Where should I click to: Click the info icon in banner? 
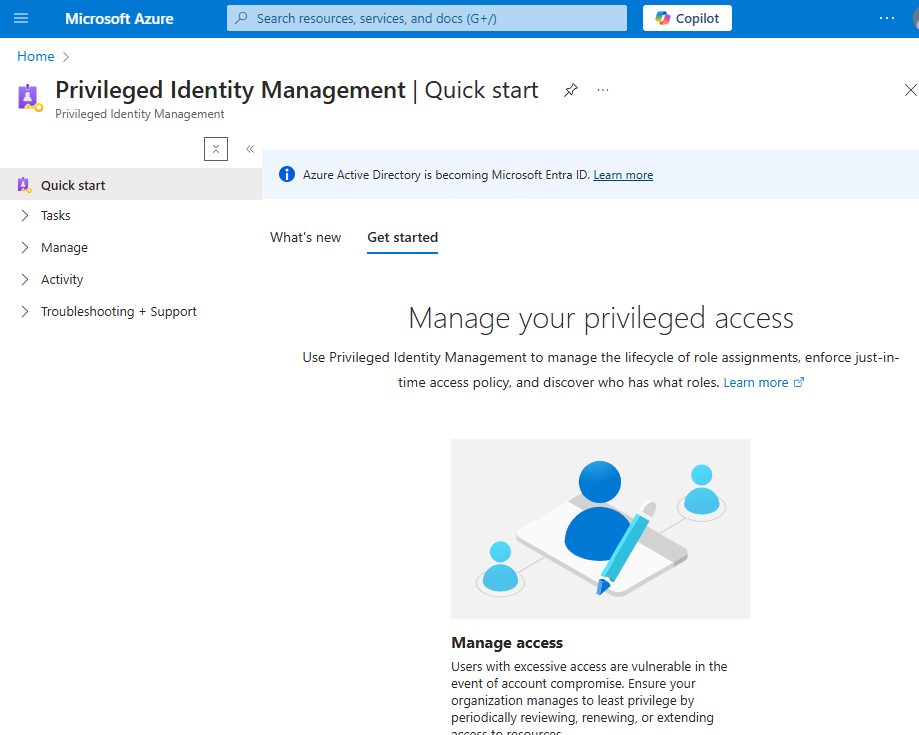tap(287, 174)
